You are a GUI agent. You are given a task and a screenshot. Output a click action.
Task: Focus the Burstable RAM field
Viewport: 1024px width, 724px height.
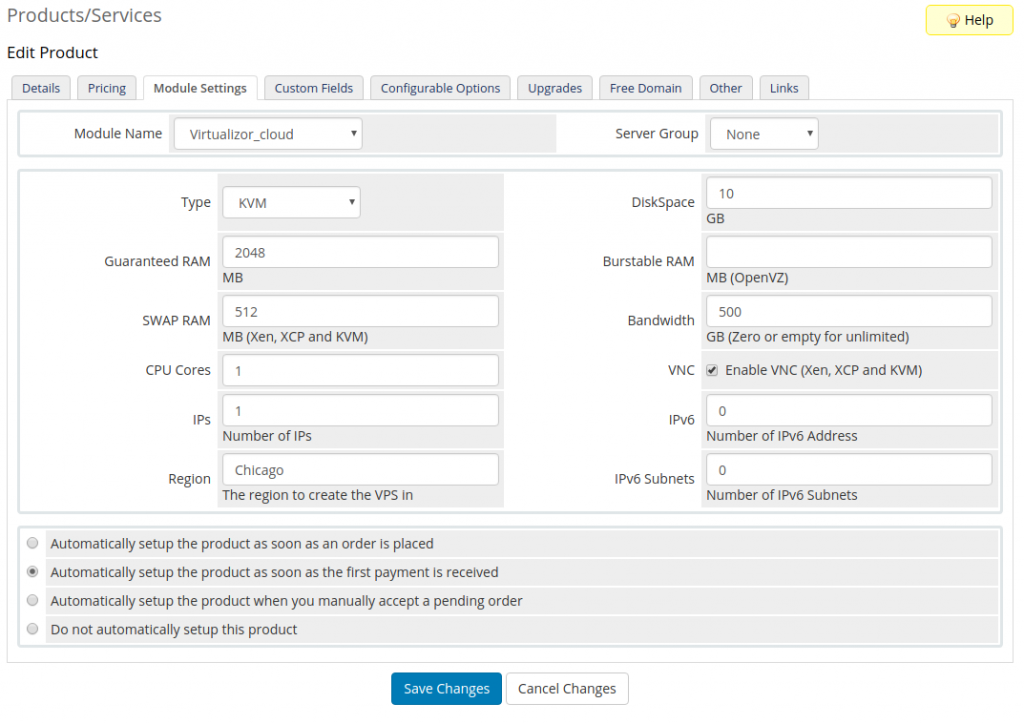[x=848, y=252]
